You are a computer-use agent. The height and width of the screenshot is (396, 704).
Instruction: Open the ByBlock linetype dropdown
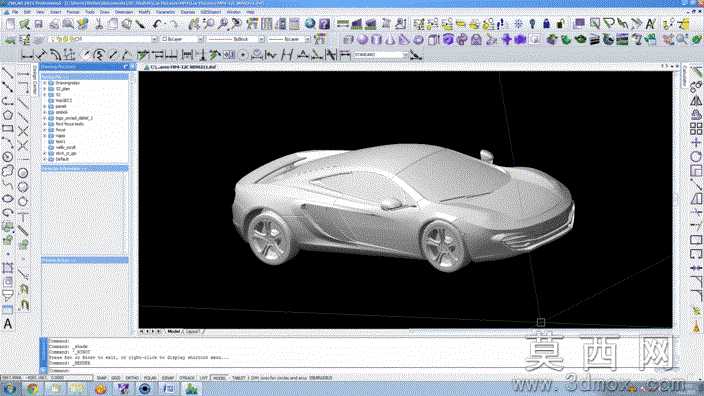click(x=261, y=40)
